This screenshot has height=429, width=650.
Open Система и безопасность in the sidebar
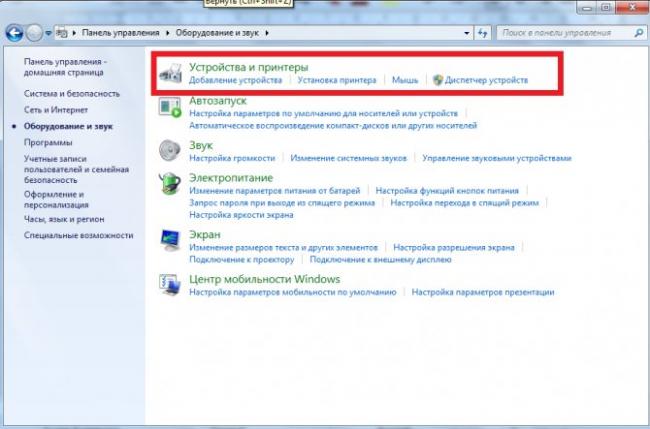point(72,94)
